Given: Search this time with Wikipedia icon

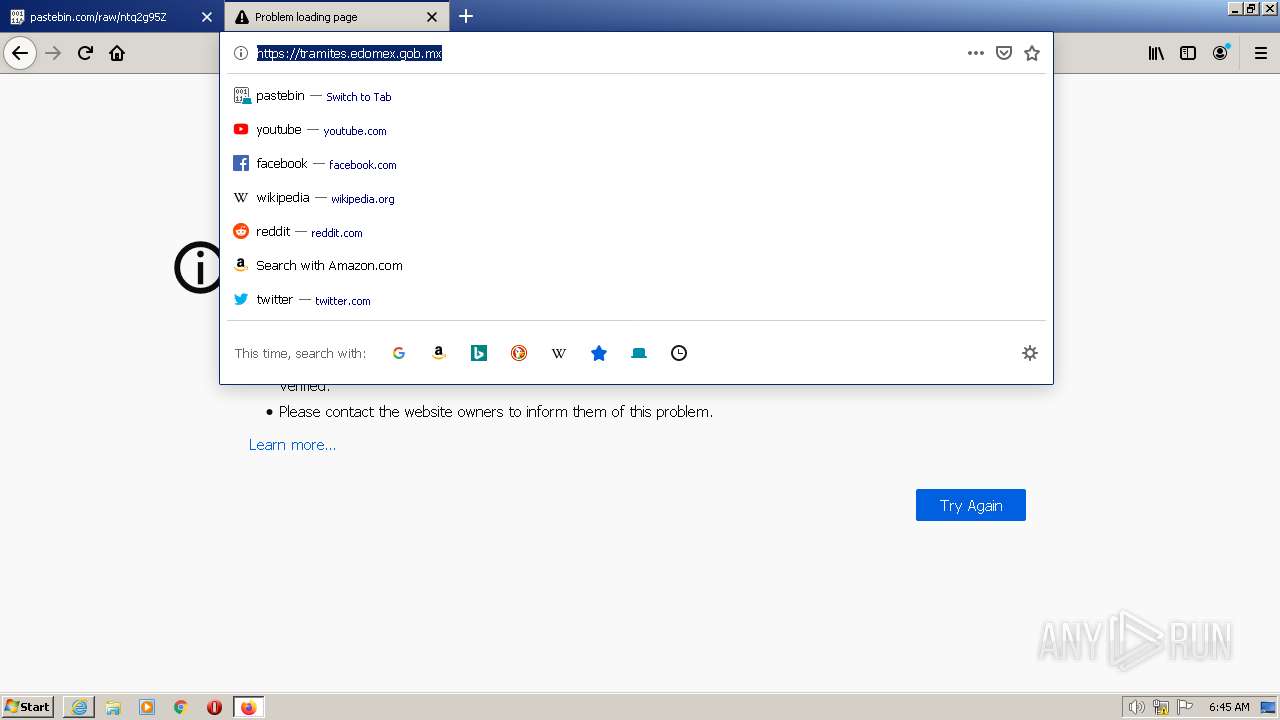Looking at the screenshot, I should [x=559, y=353].
